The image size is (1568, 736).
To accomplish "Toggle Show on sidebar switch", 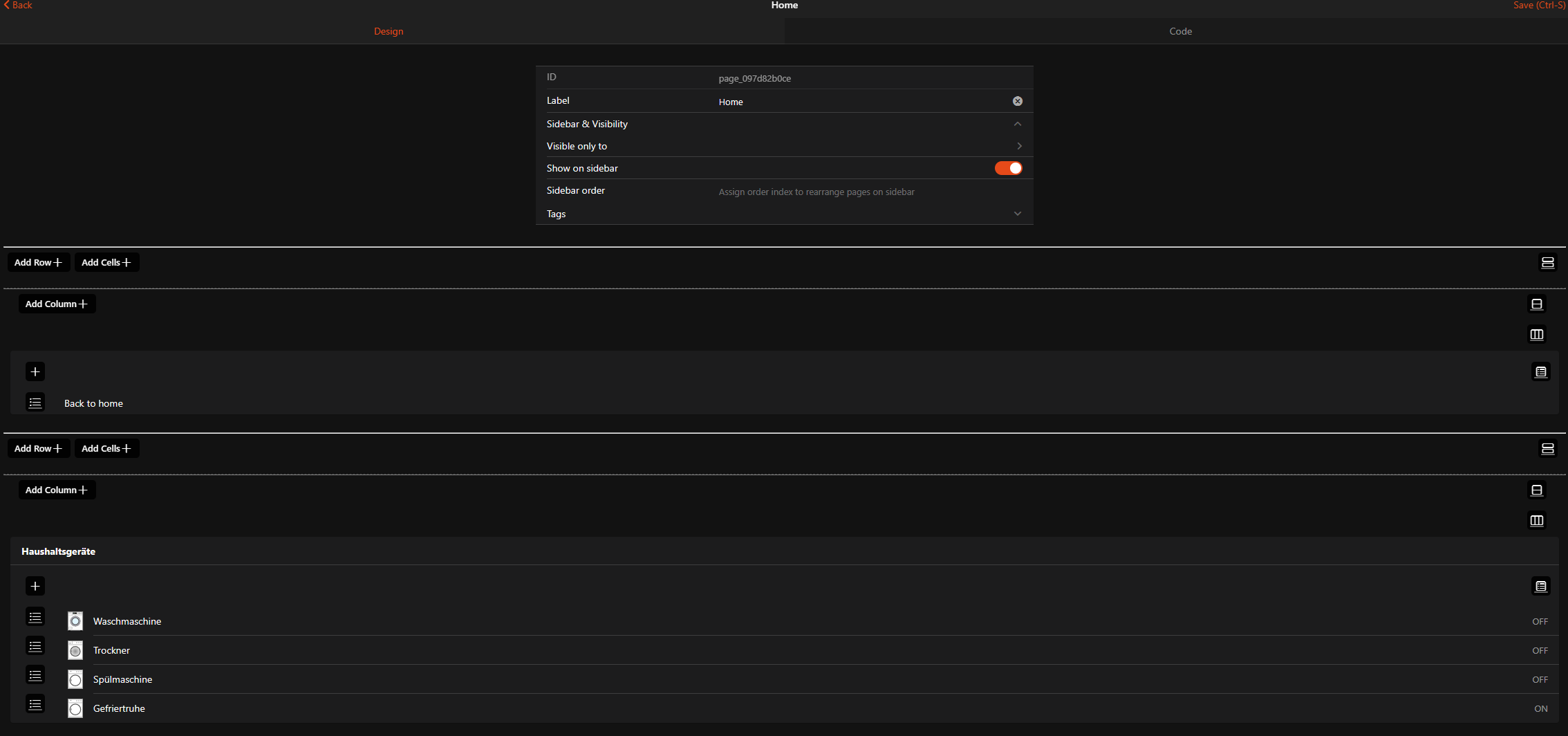I will point(1009,168).
